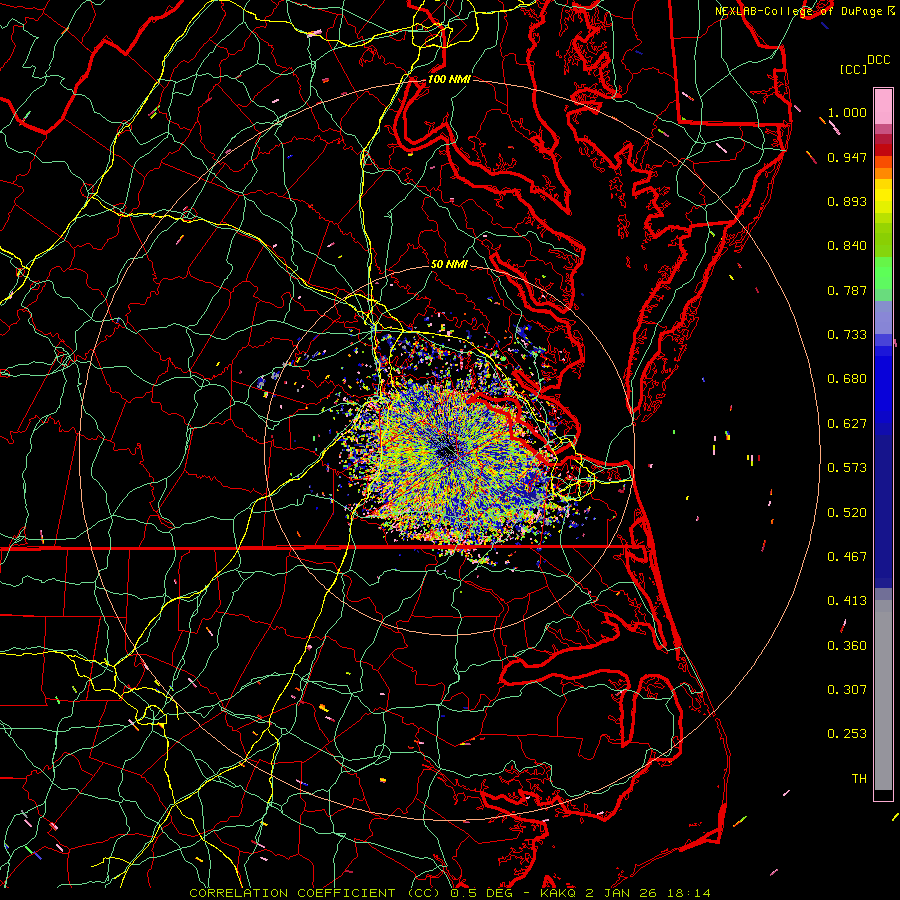Select the 0.467 legend value
Image resolution: width=900 pixels, height=900 pixels.
coord(847,557)
